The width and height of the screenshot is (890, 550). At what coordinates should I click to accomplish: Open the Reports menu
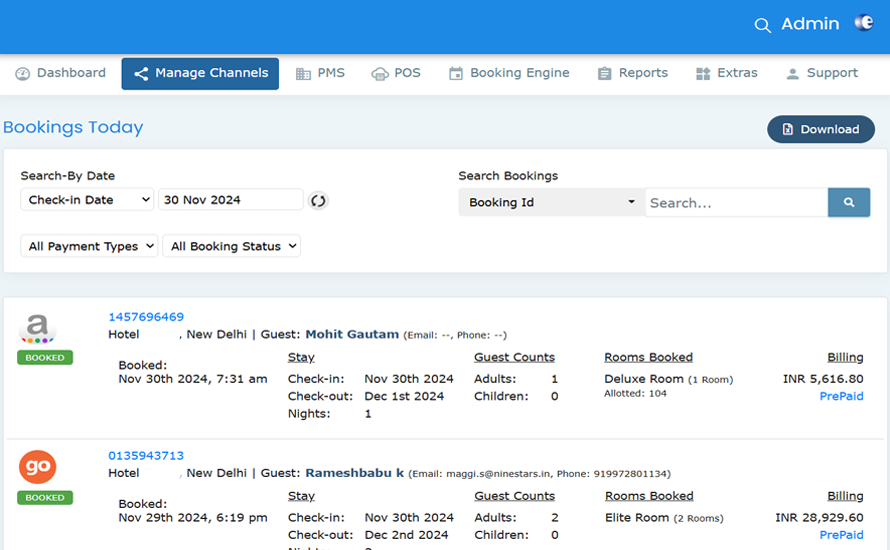click(632, 73)
